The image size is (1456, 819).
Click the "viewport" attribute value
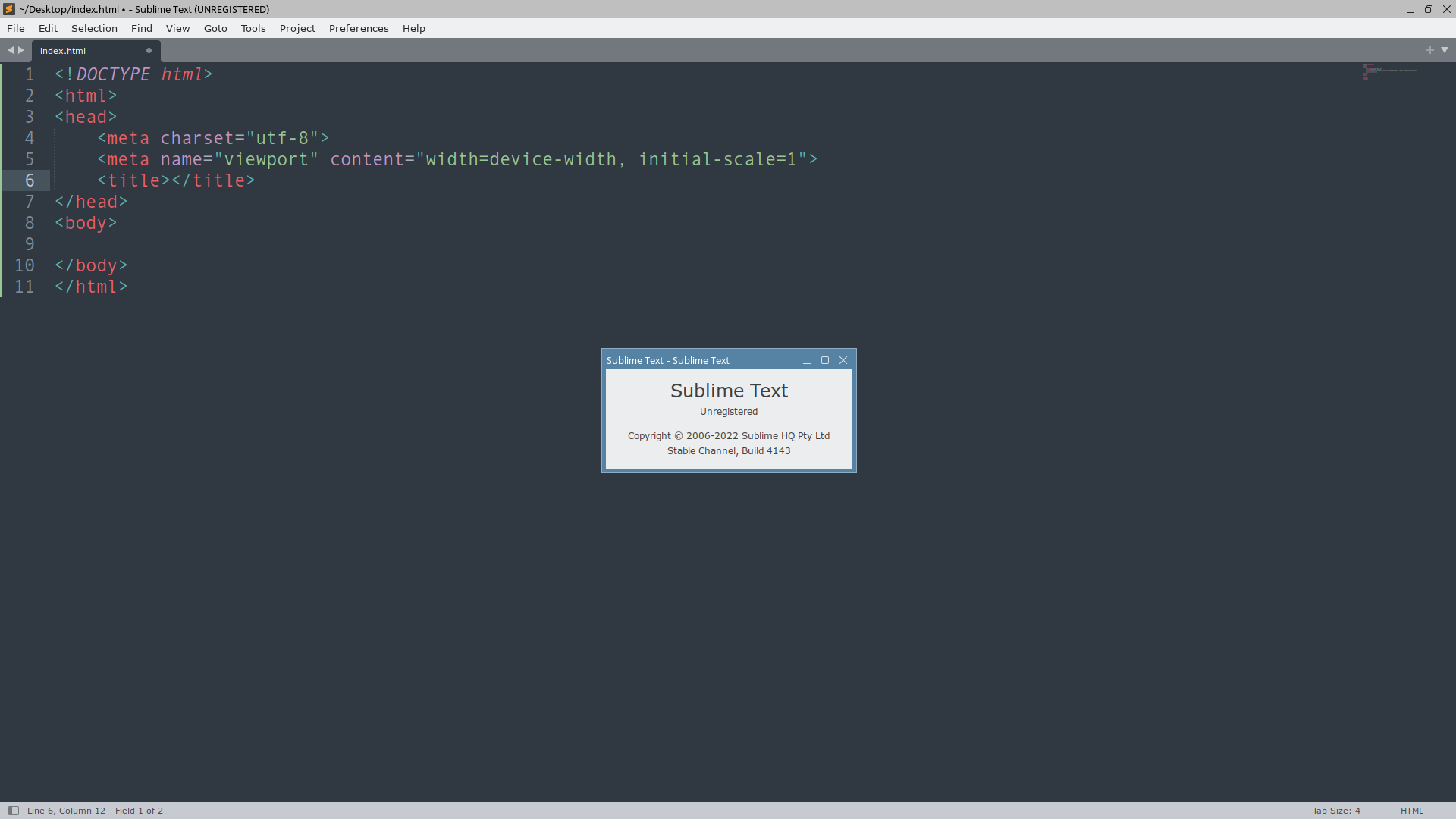(266, 159)
